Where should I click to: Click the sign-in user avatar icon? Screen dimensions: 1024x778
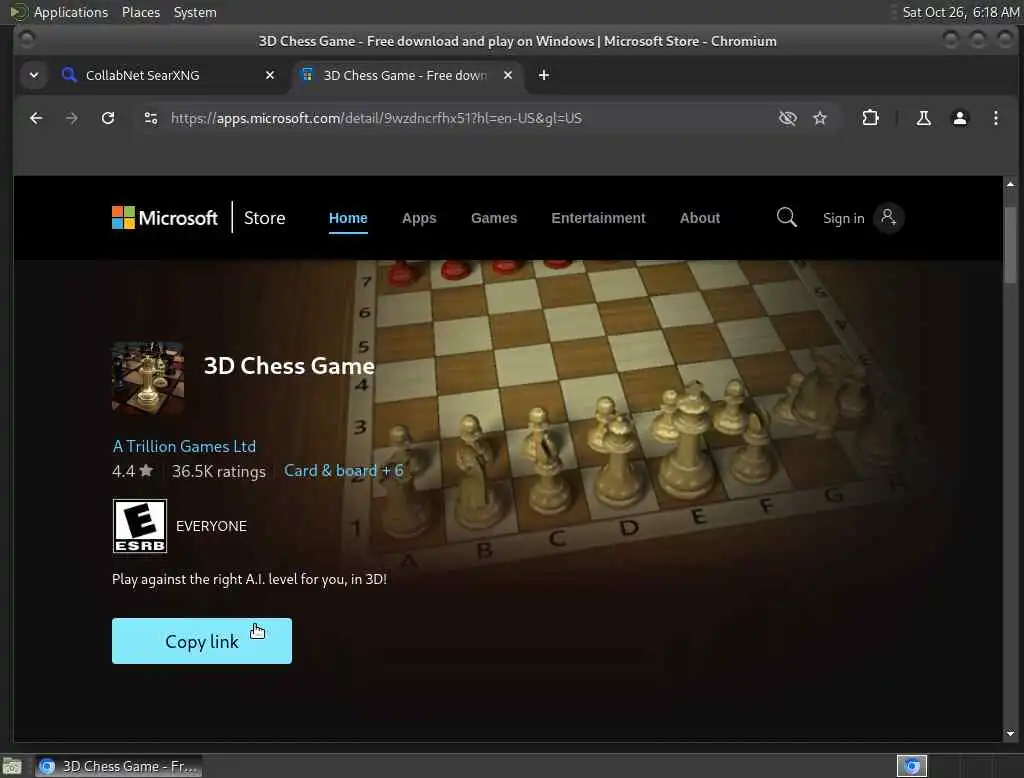pos(888,218)
